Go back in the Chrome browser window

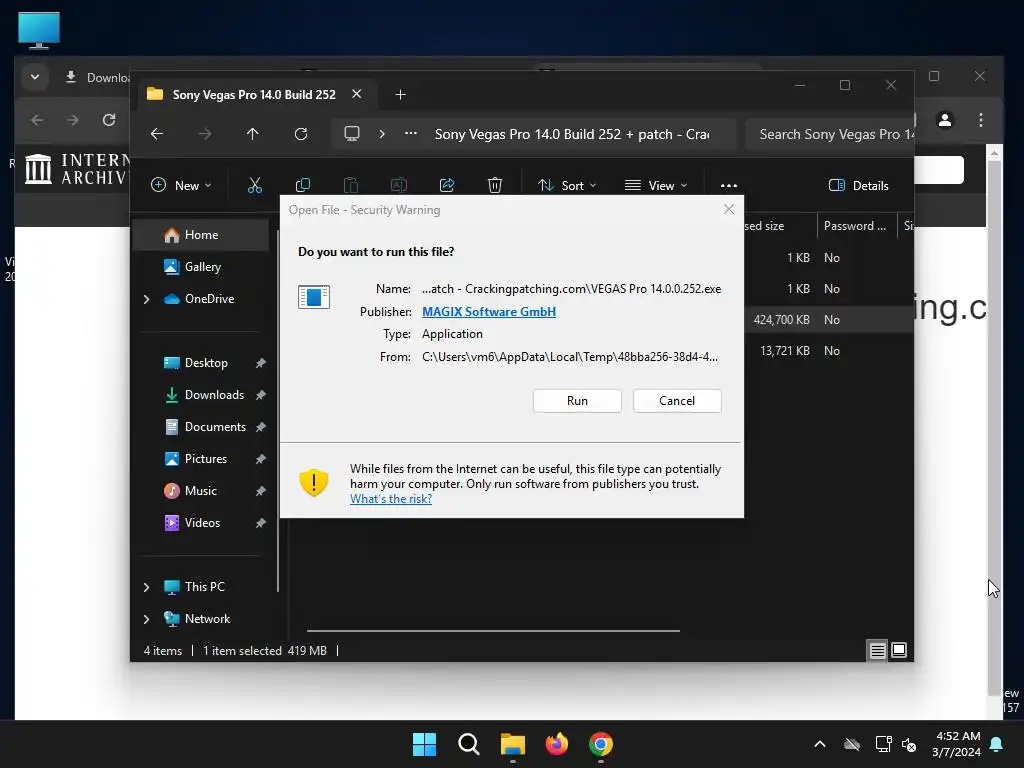point(37,120)
